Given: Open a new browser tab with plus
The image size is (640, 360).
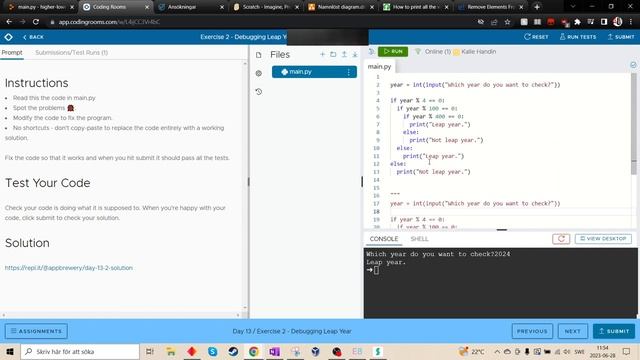Looking at the screenshot, I should tap(537, 7).
